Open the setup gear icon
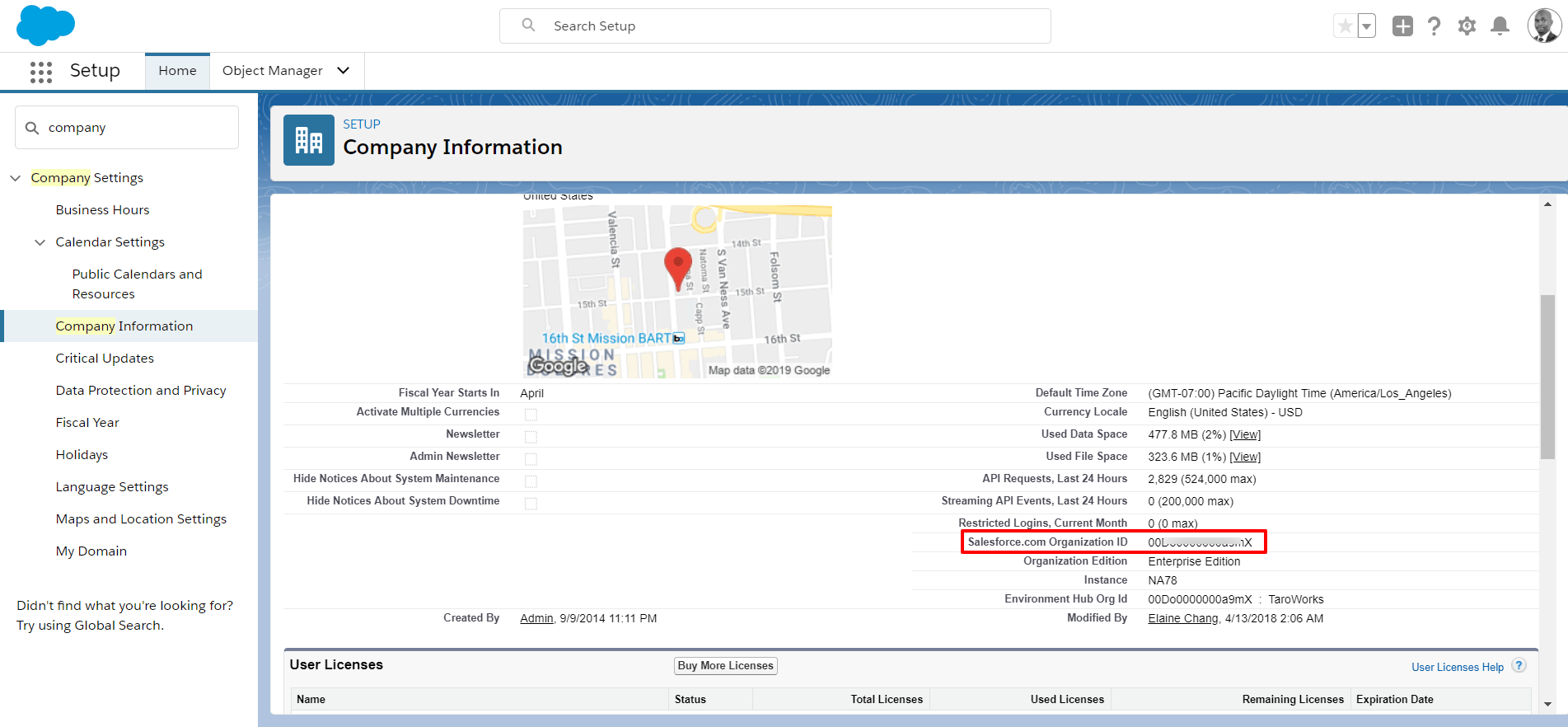Viewport: 1568px width, 727px height. tap(1467, 26)
